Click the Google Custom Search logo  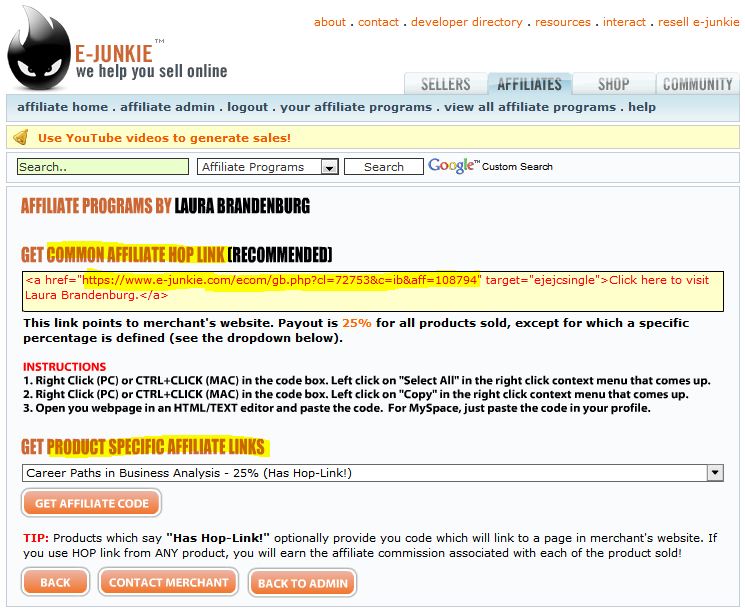[x=454, y=166]
